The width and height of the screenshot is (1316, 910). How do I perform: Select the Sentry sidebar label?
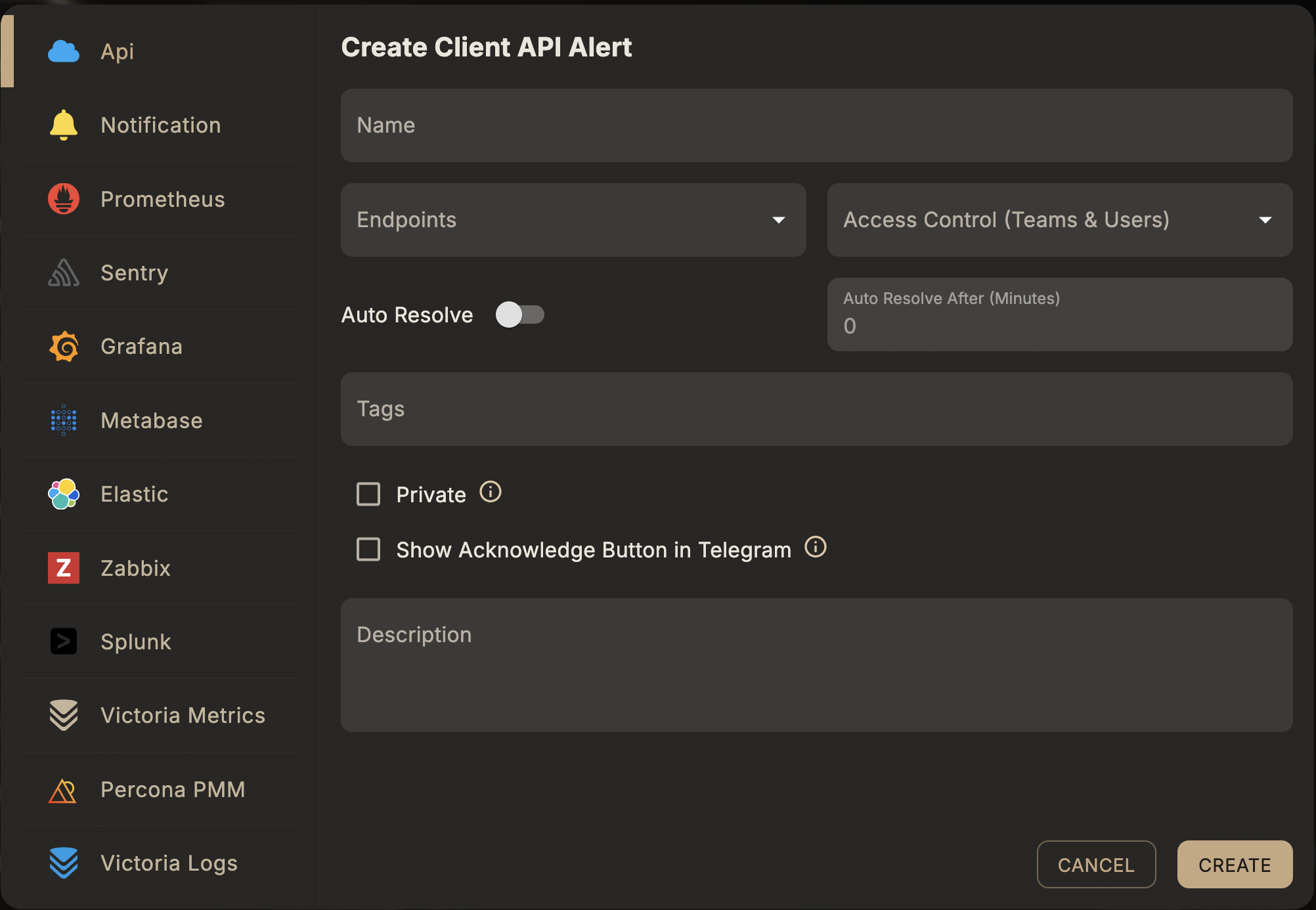coord(135,273)
